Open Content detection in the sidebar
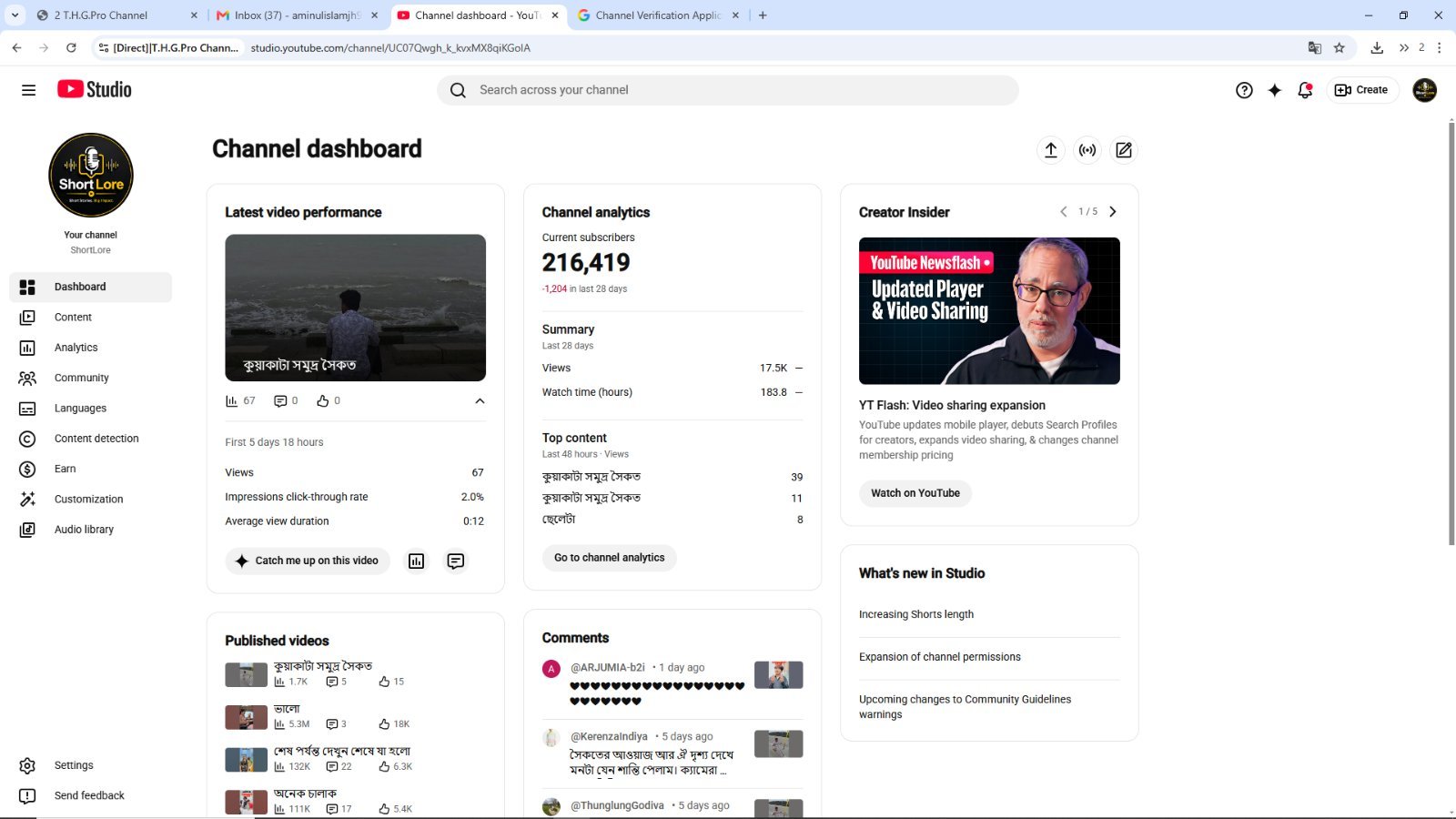 pos(90,439)
